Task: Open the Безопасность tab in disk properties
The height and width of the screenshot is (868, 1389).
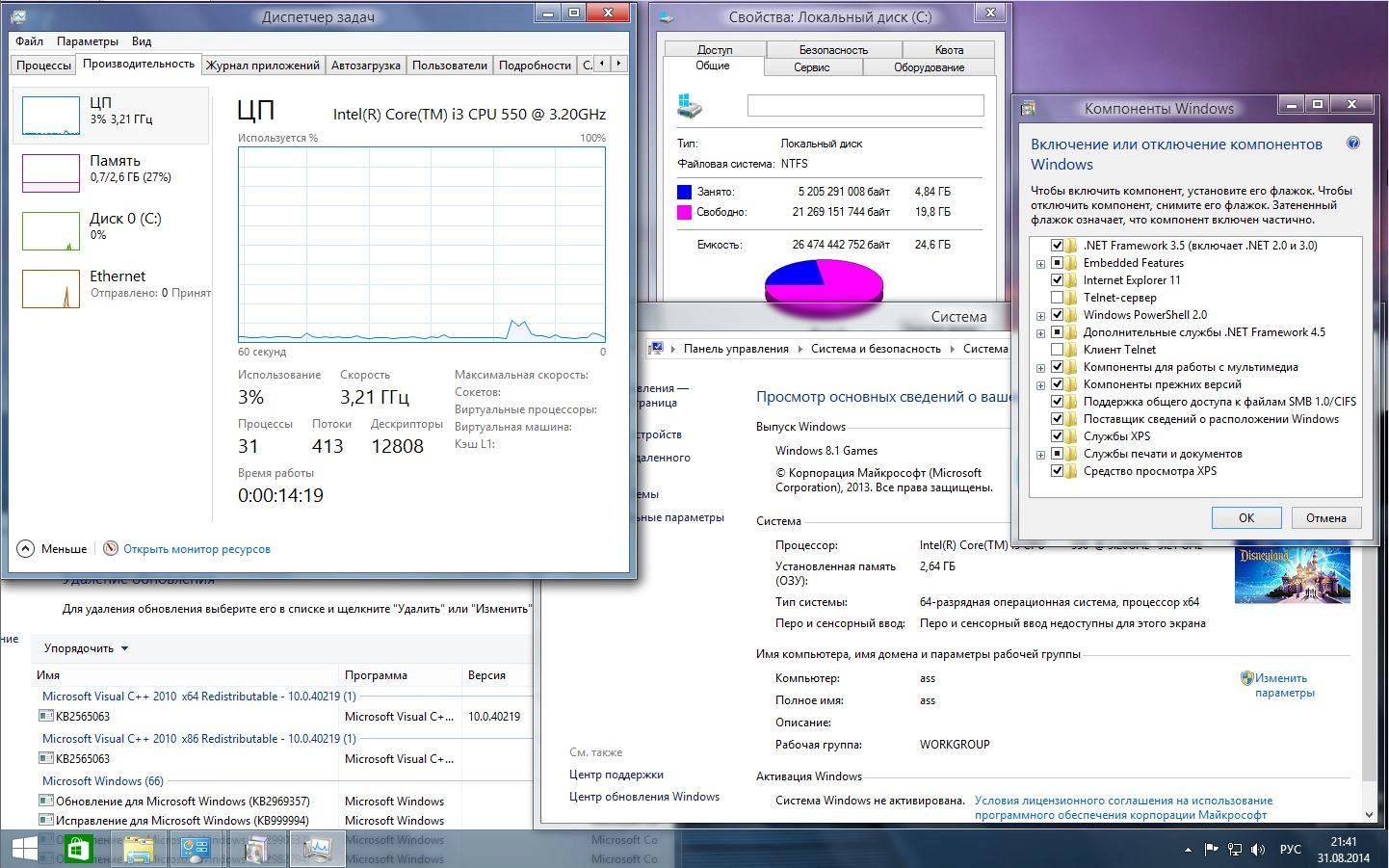Action: (x=833, y=49)
